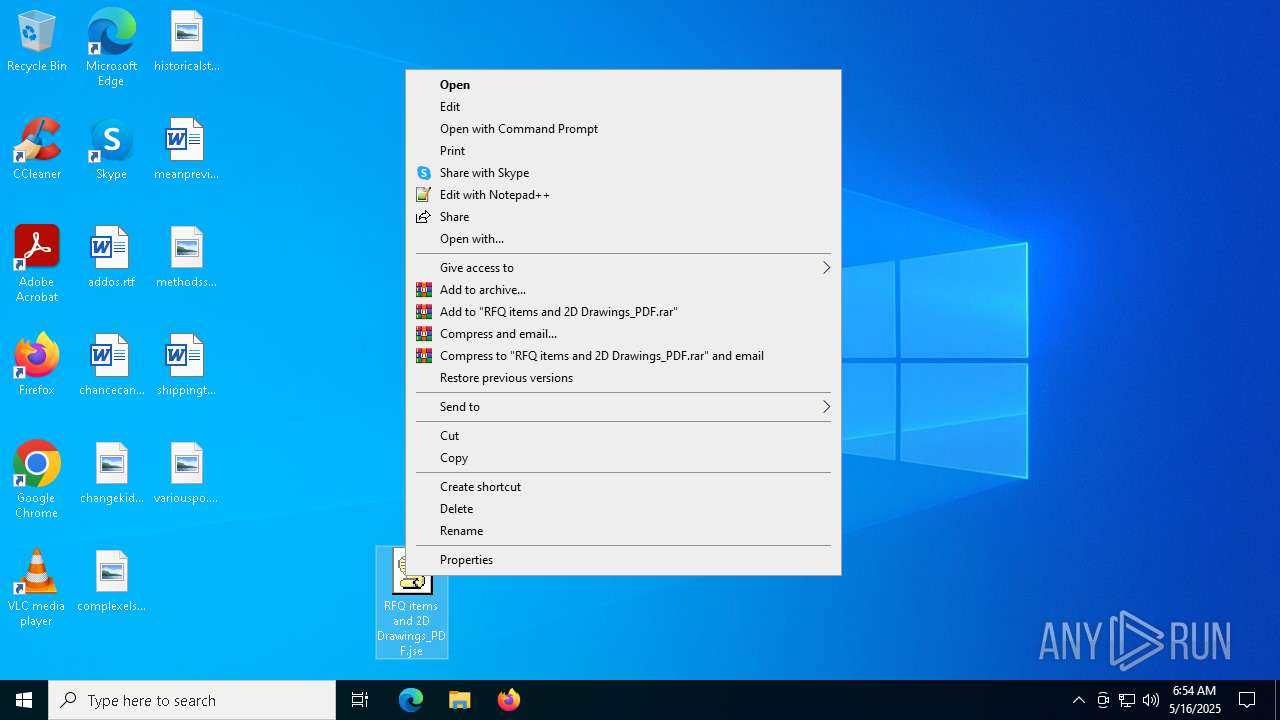Select the Adobe Acrobat desktop shortcut
This screenshot has height=720, width=1280.
pos(37,264)
